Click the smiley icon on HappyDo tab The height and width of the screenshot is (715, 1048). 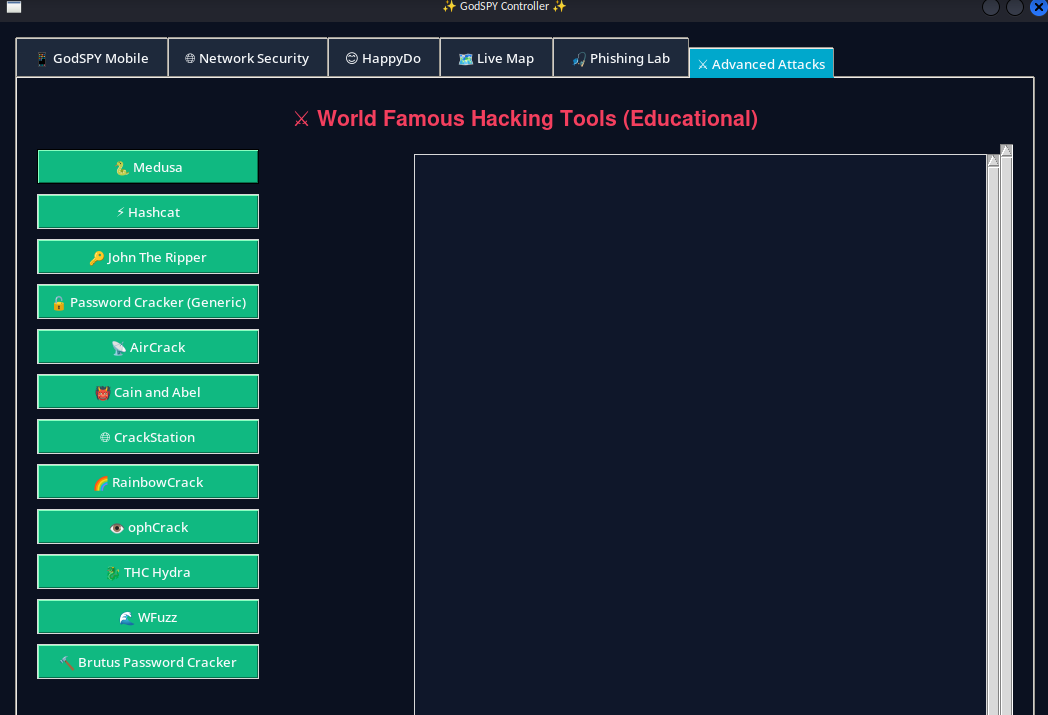[352, 58]
